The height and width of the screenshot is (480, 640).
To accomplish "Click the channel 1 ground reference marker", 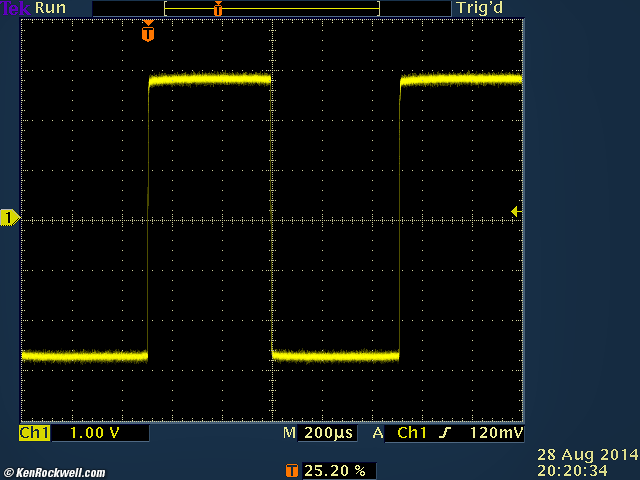I will pyautogui.click(x=9, y=218).
